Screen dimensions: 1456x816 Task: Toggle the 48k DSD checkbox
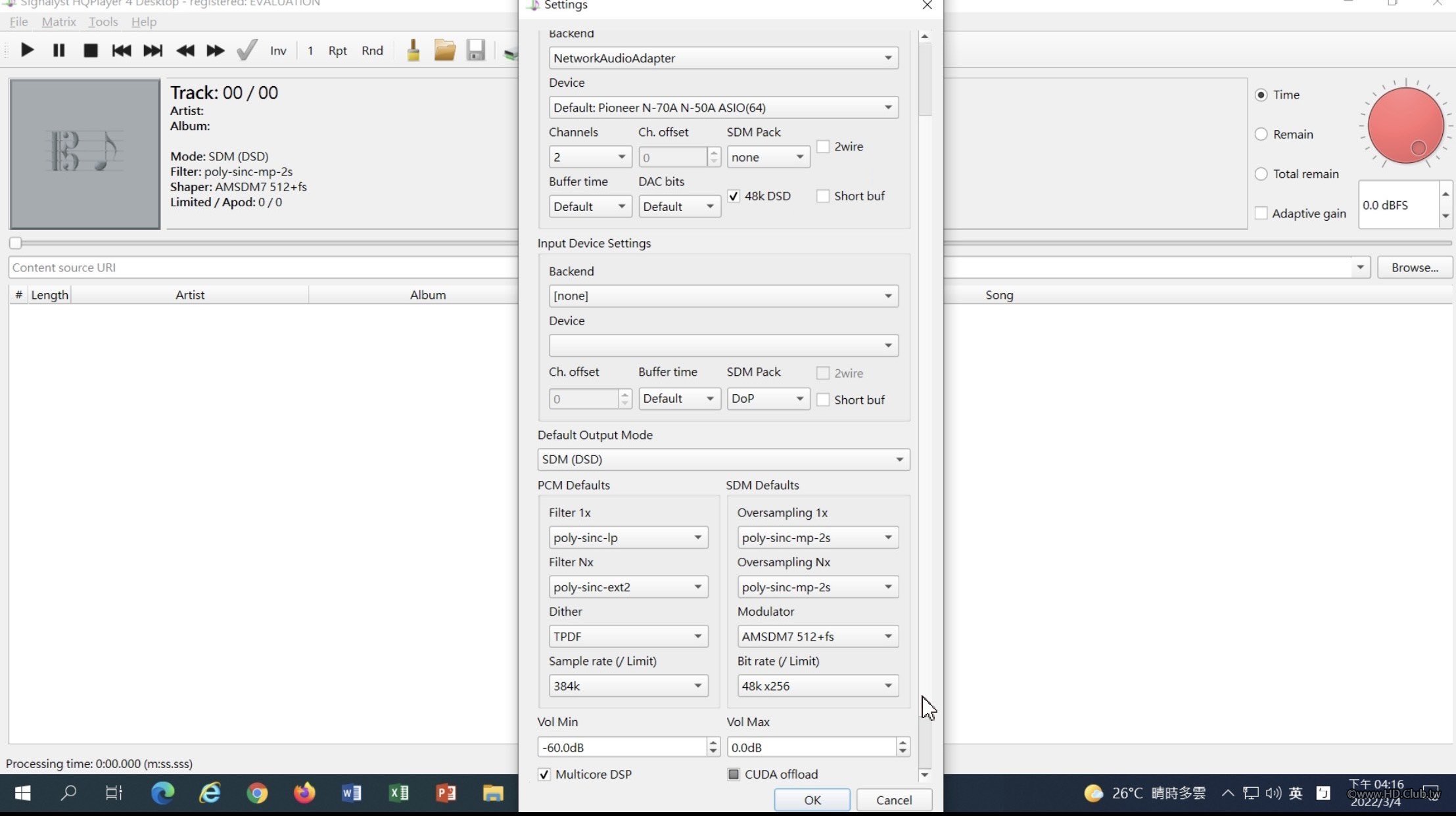(734, 195)
